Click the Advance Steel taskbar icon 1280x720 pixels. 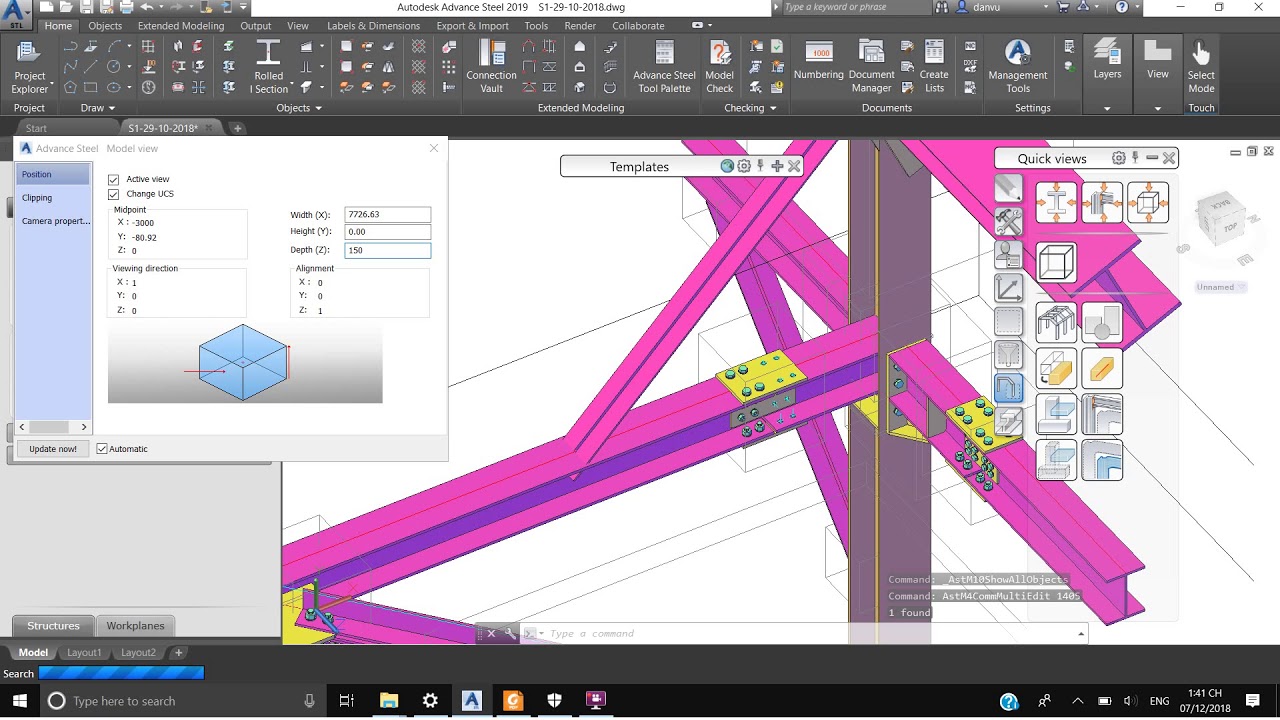(x=472, y=701)
